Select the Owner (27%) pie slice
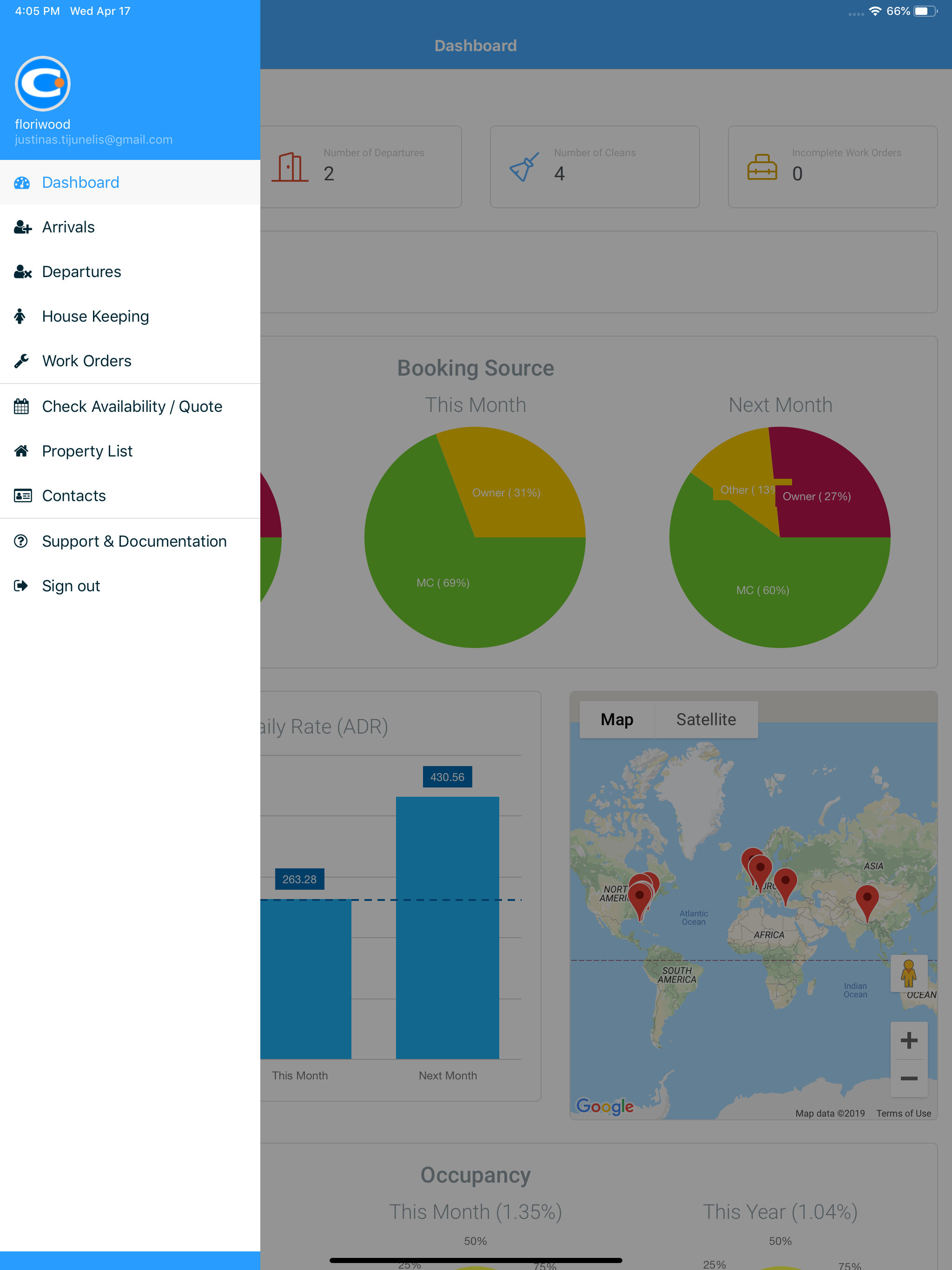This screenshot has height=1270, width=952. 816,496
